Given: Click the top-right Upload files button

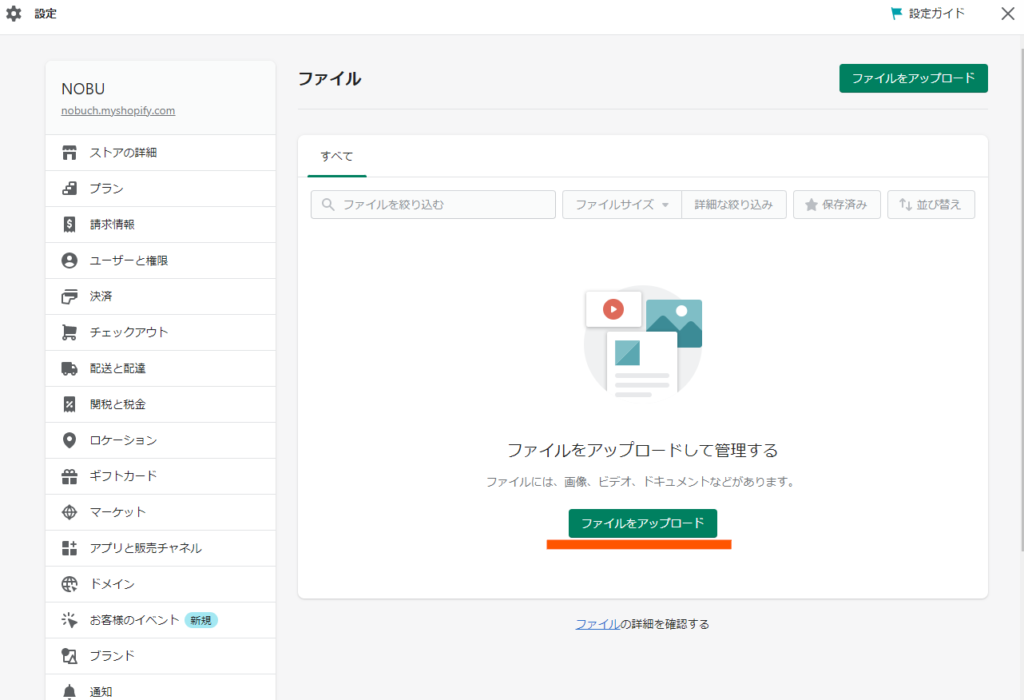Looking at the screenshot, I should (x=913, y=78).
